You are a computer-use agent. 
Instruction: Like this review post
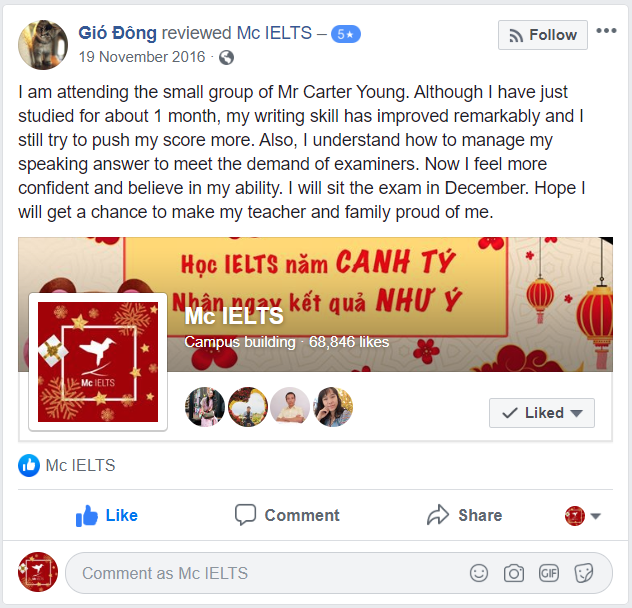tap(107, 515)
